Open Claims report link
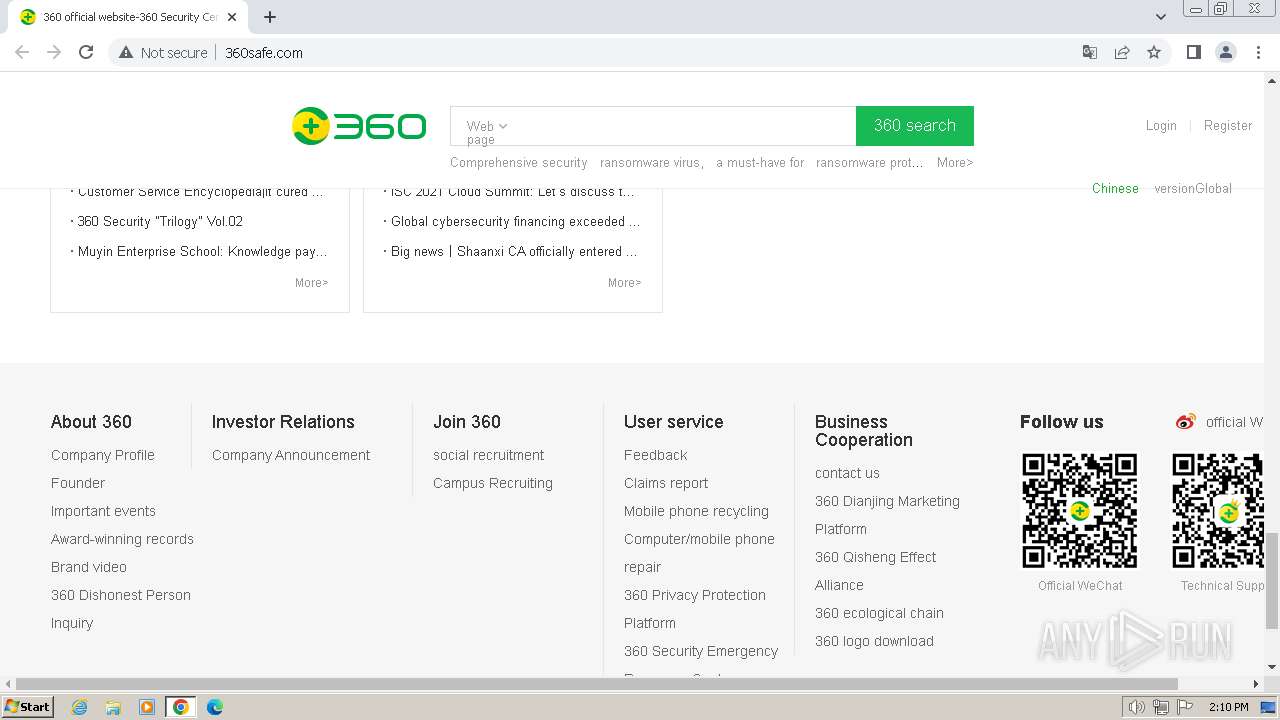Screen dimensions: 1280x720 tap(666, 483)
